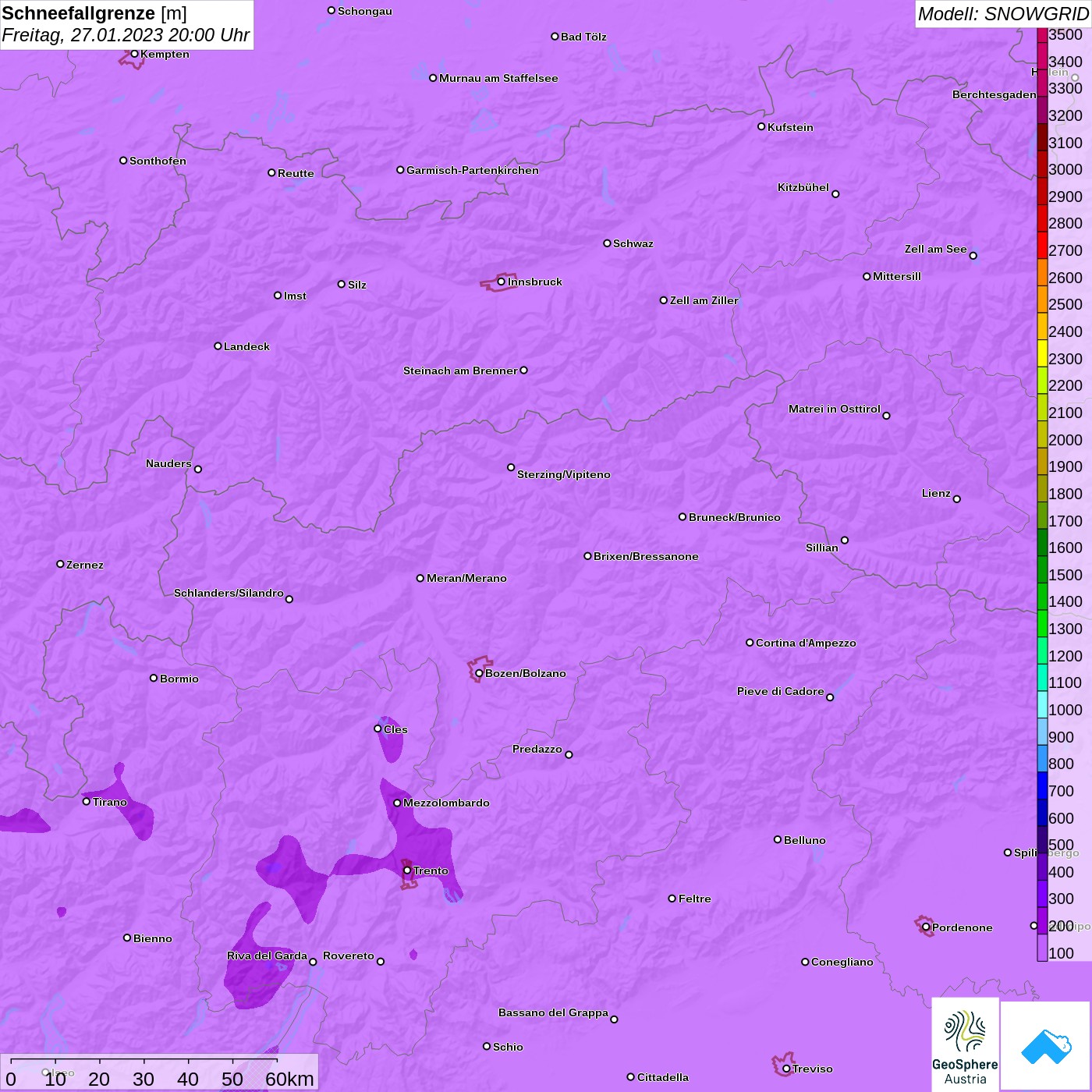Click the 'Mezzolombardo' label
The height and width of the screenshot is (1092, 1092).
pyautogui.click(x=446, y=803)
